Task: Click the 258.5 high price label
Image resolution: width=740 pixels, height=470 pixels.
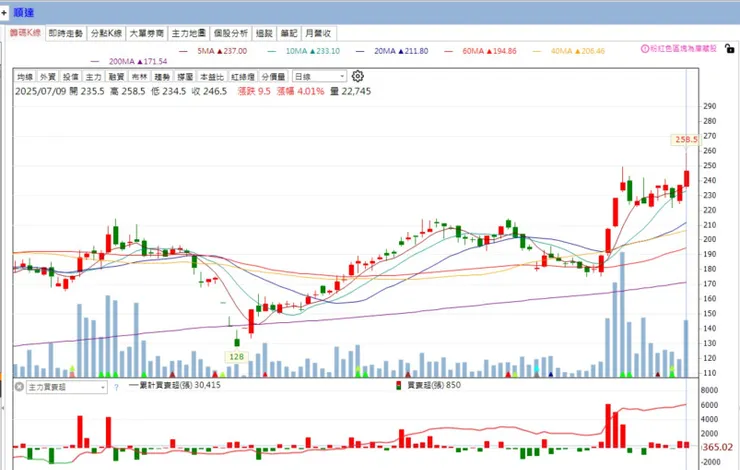Action: point(686,139)
